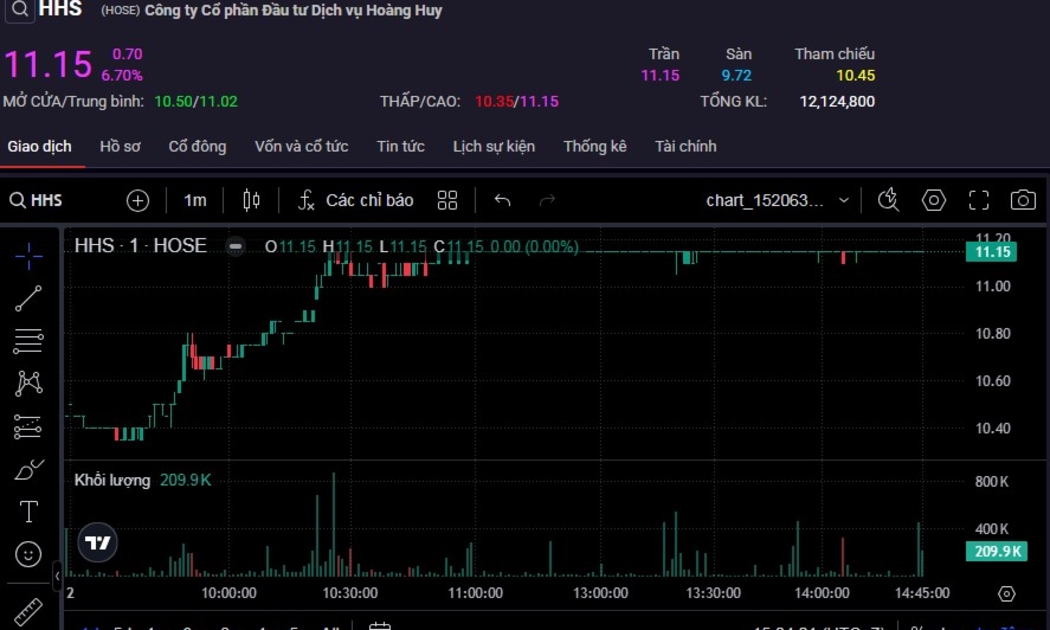Open the emoji icons tool
This screenshot has height=630, width=1050.
coord(29,554)
